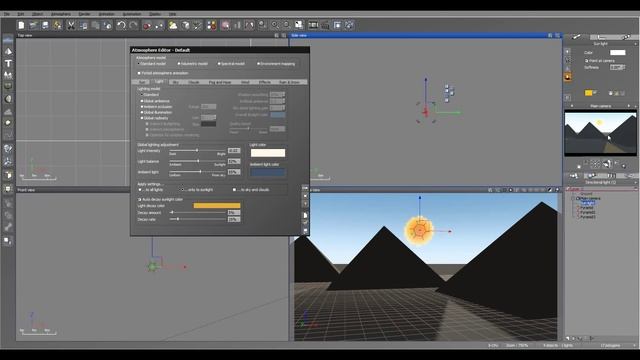Screen dimensions: 640x360
Task: Create a new scene from the toolbar
Action: (x=21, y=25)
